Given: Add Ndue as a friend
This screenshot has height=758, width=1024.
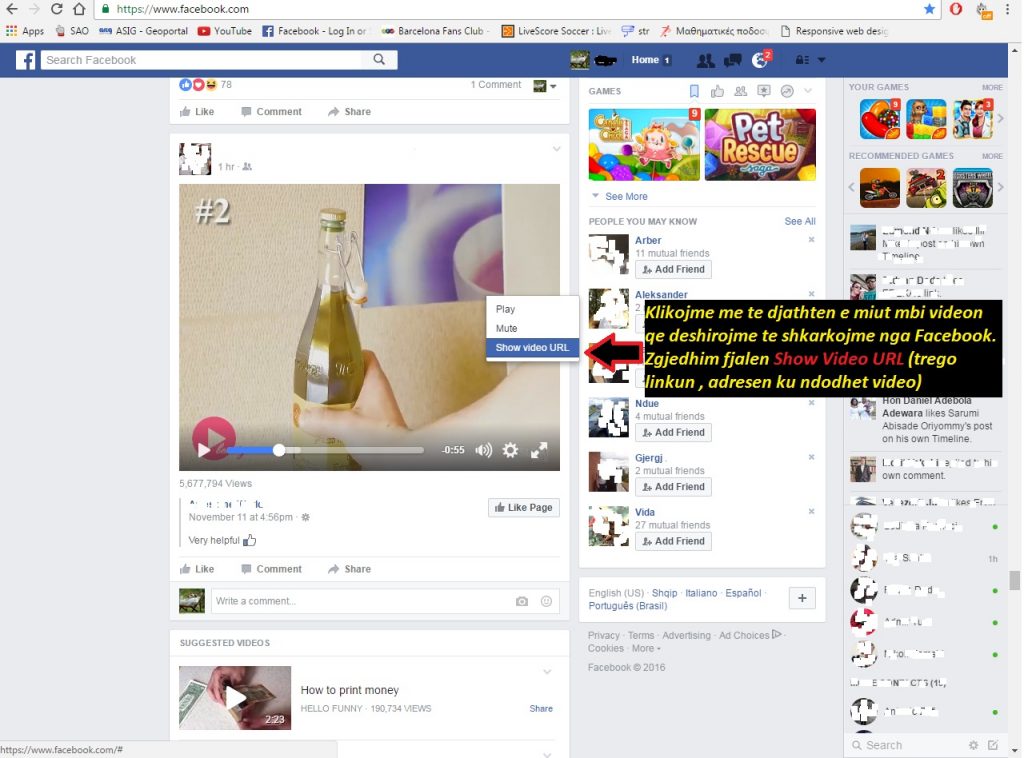Looking at the screenshot, I should tap(673, 433).
